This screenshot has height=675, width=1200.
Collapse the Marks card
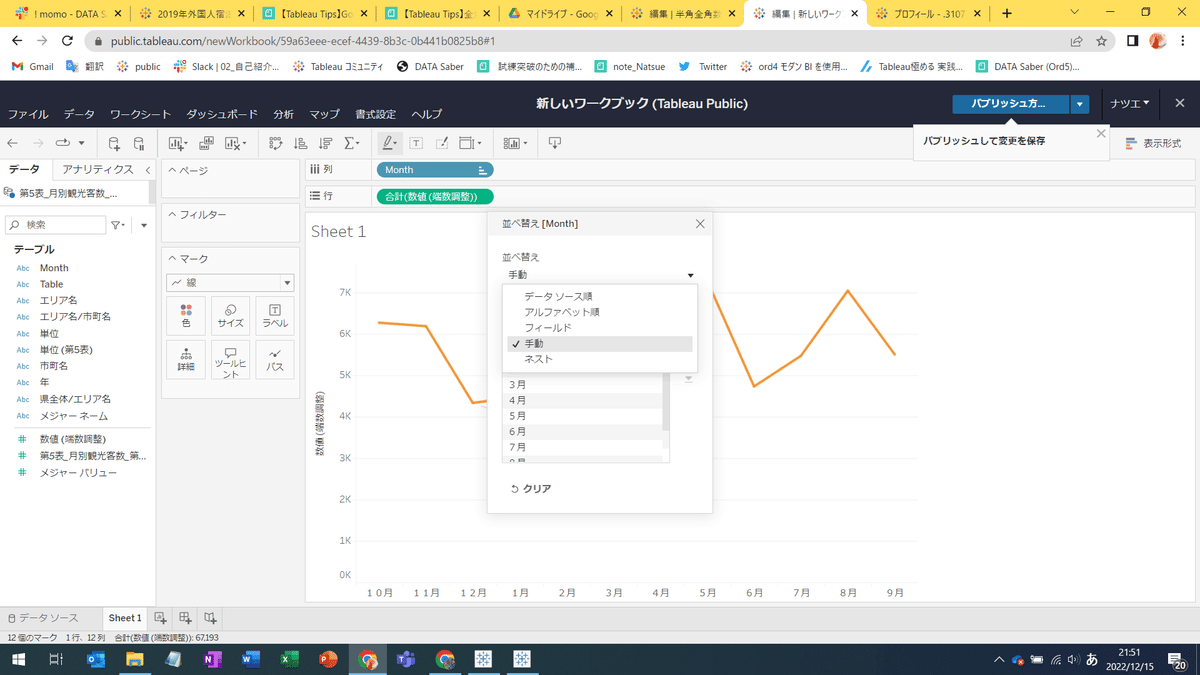(172, 259)
